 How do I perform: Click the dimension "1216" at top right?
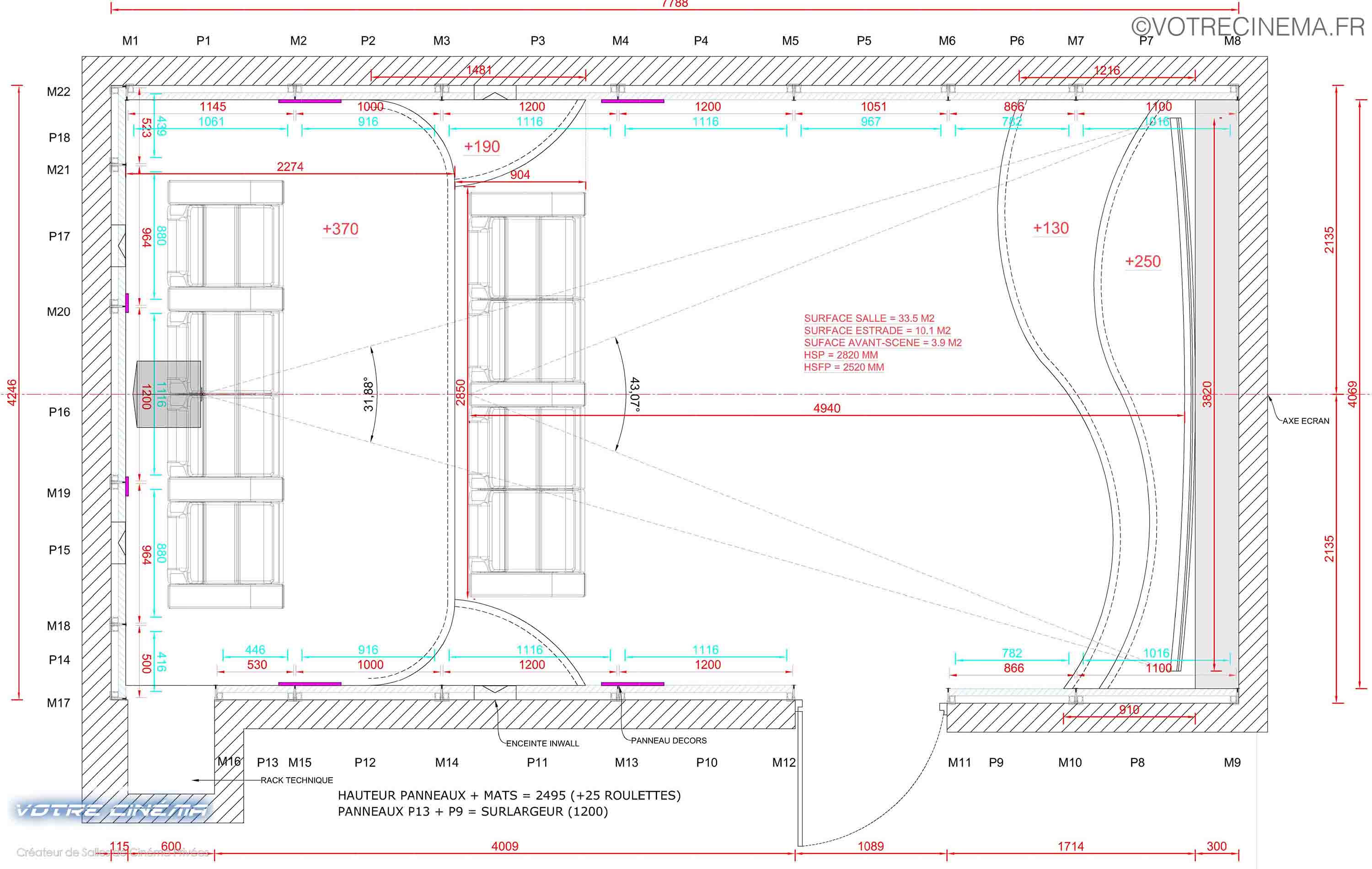(1106, 70)
